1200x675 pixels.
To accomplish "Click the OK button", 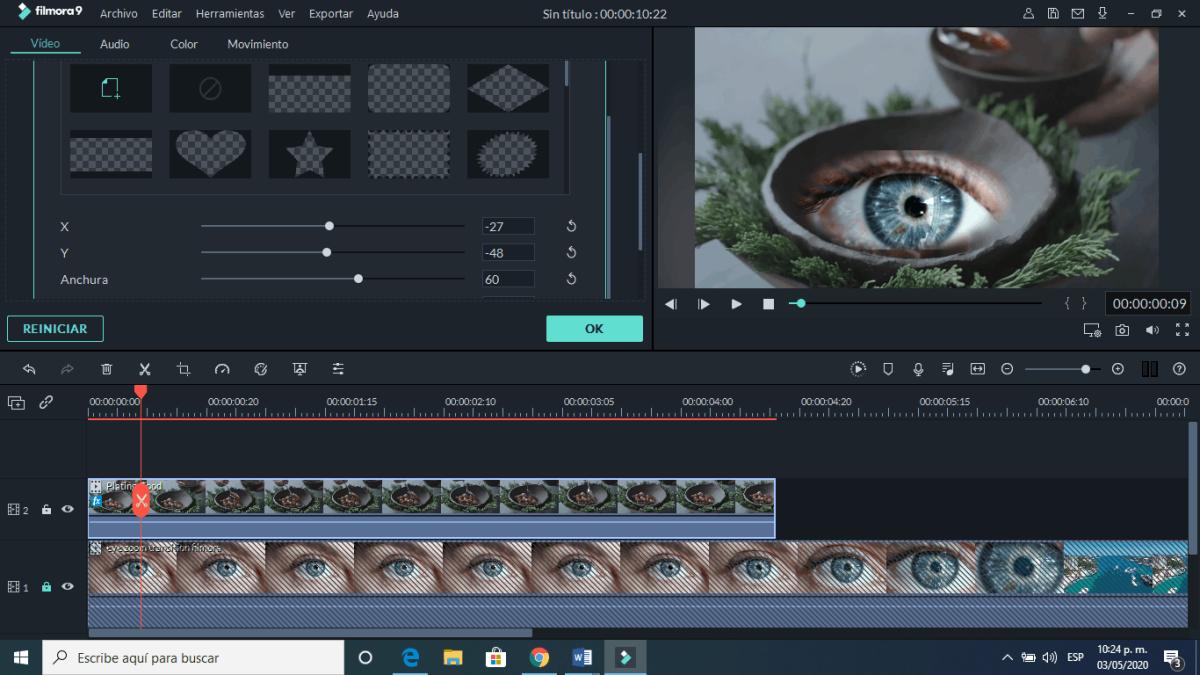I will point(594,329).
